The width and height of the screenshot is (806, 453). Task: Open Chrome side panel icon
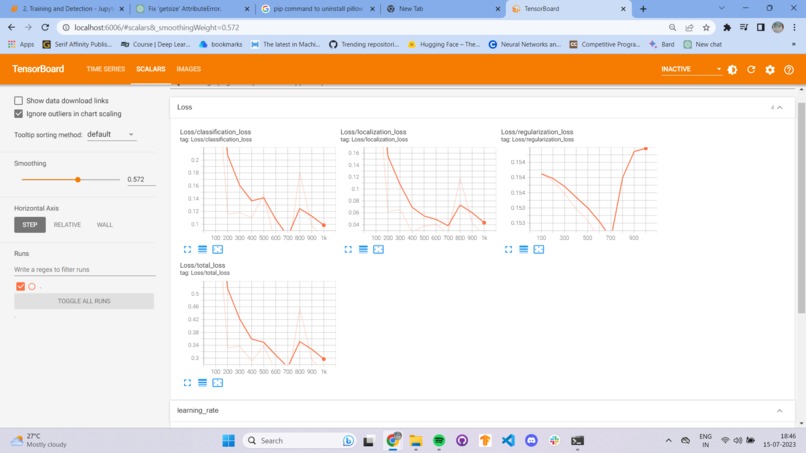(761, 27)
